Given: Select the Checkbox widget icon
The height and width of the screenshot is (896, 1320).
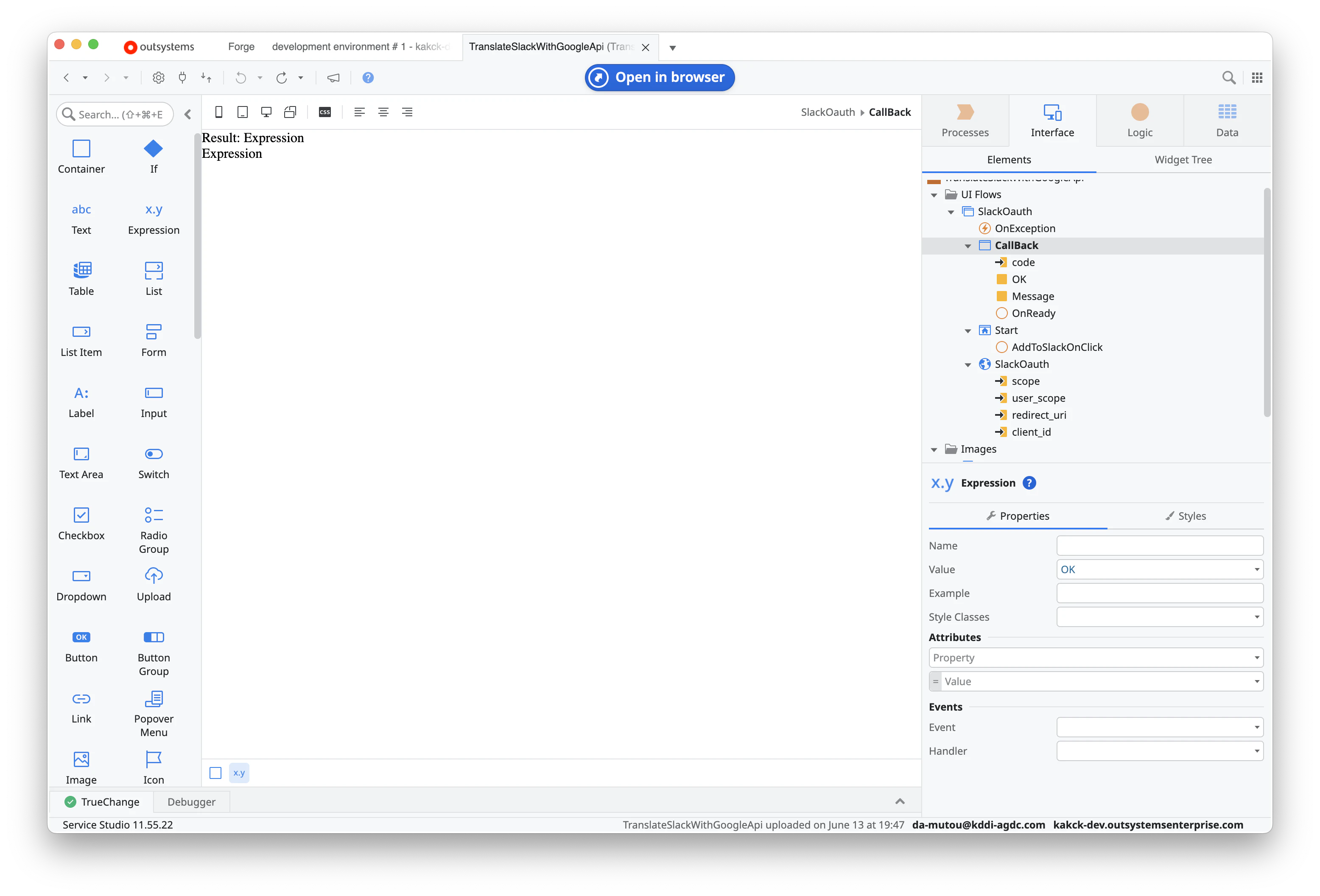Looking at the screenshot, I should tap(81, 515).
